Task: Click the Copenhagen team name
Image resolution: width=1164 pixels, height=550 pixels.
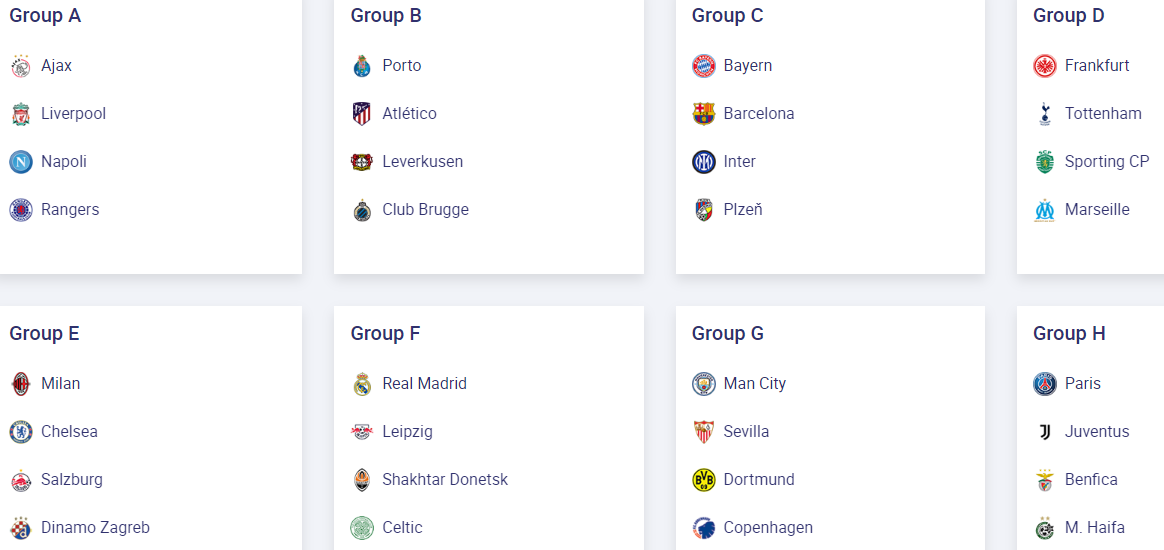Action: (x=768, y=528)
